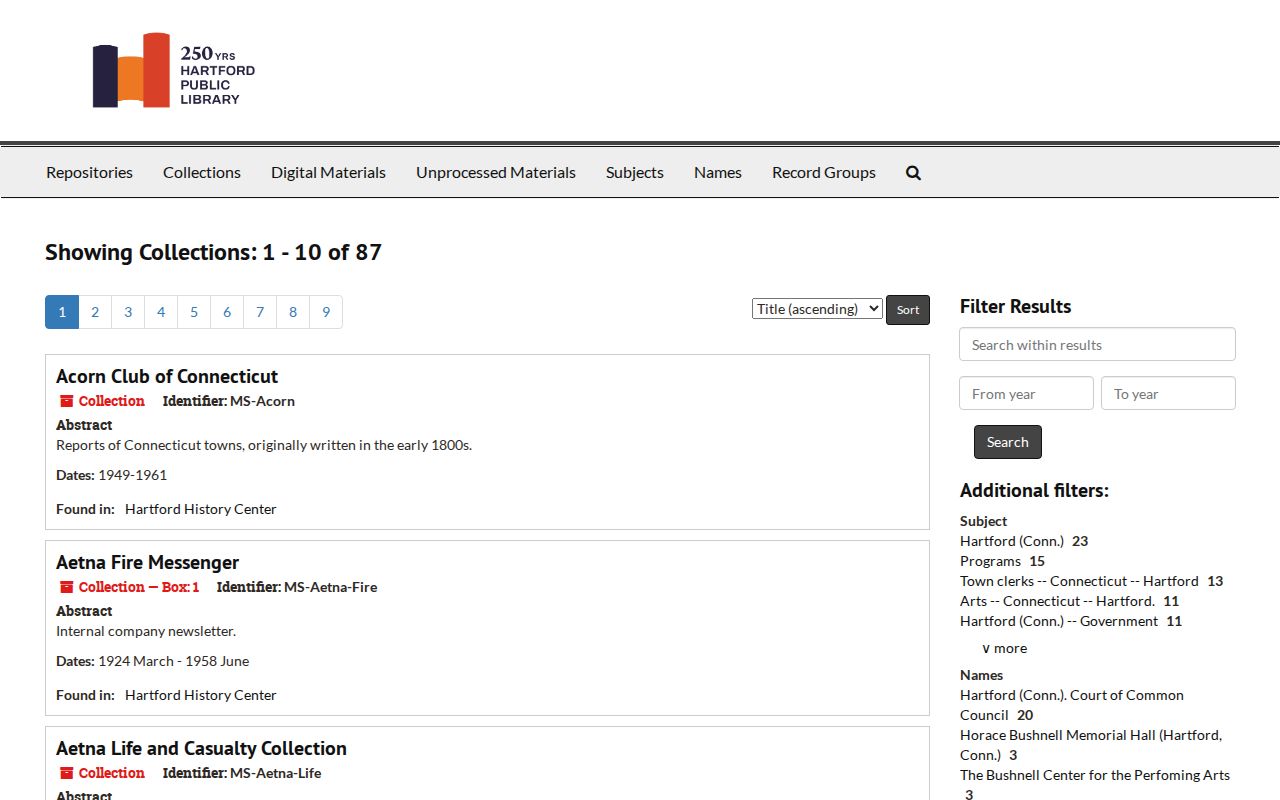1280x800 pixels.
Task: Open the Collections menu item
Action: pos(202,172)
